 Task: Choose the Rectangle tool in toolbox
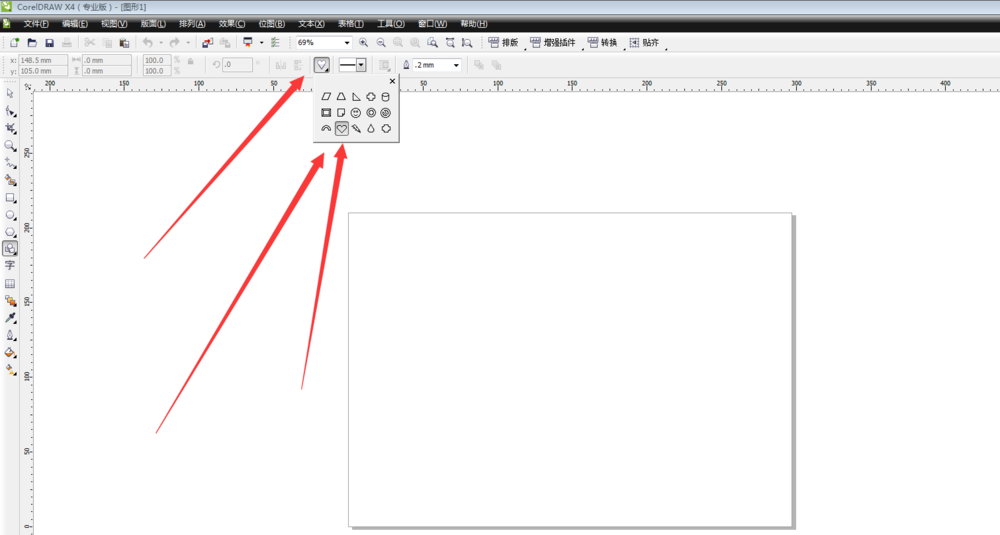pyautogui.click(x=10, y=197)
